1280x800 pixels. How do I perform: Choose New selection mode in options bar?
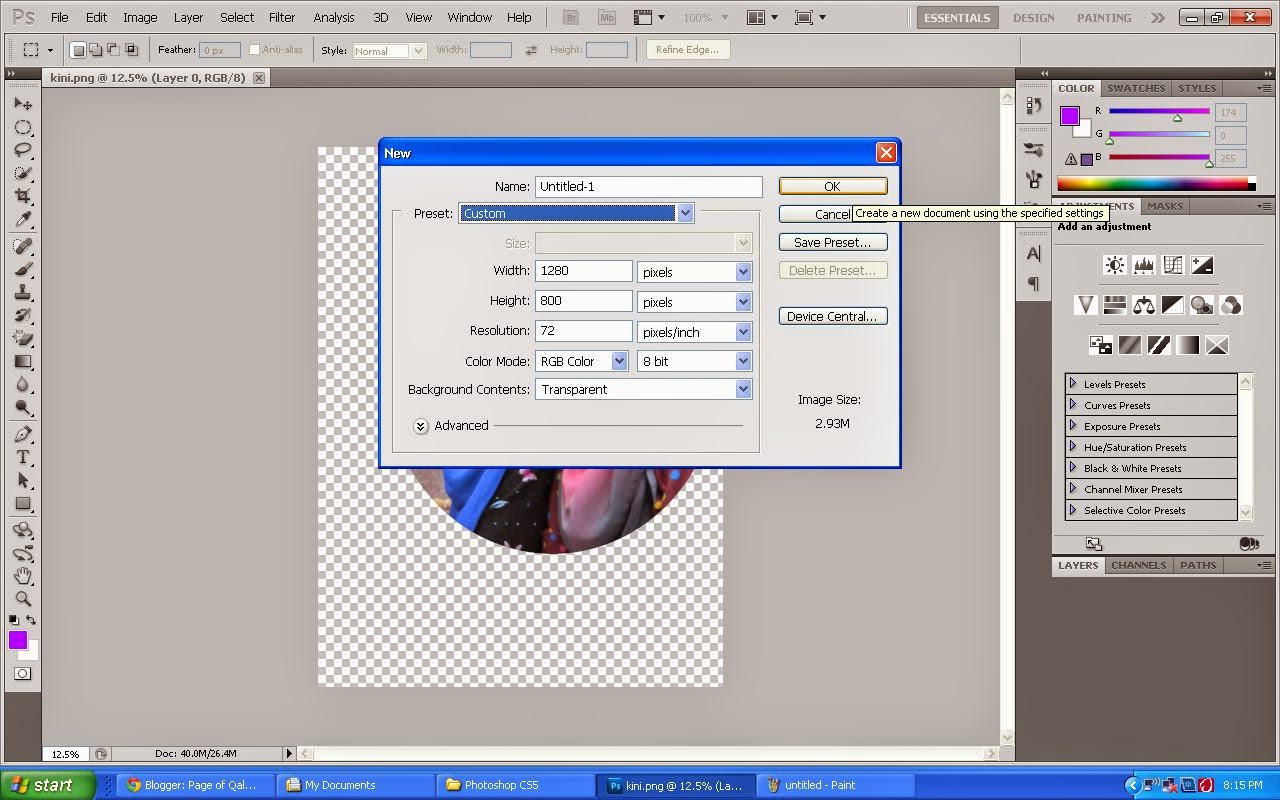pyautogui.click(x=78, y=50)
